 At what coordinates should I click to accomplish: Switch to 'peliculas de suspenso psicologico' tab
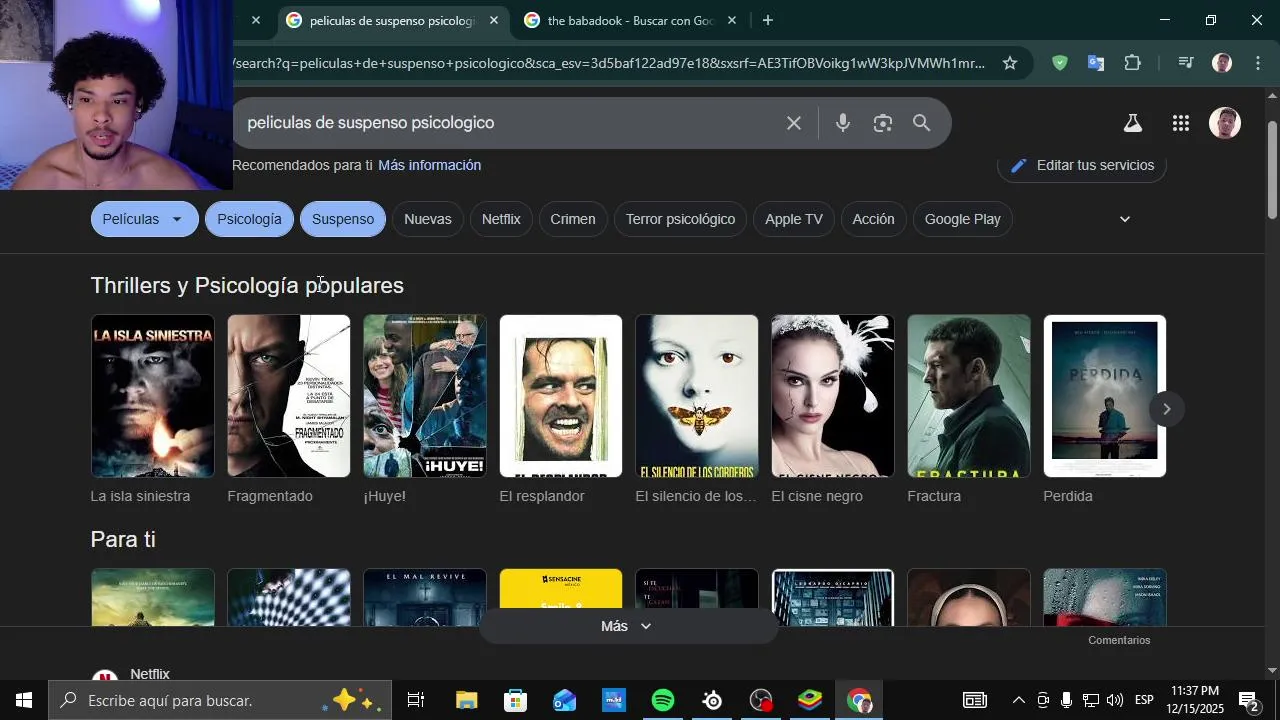point(393,20)
